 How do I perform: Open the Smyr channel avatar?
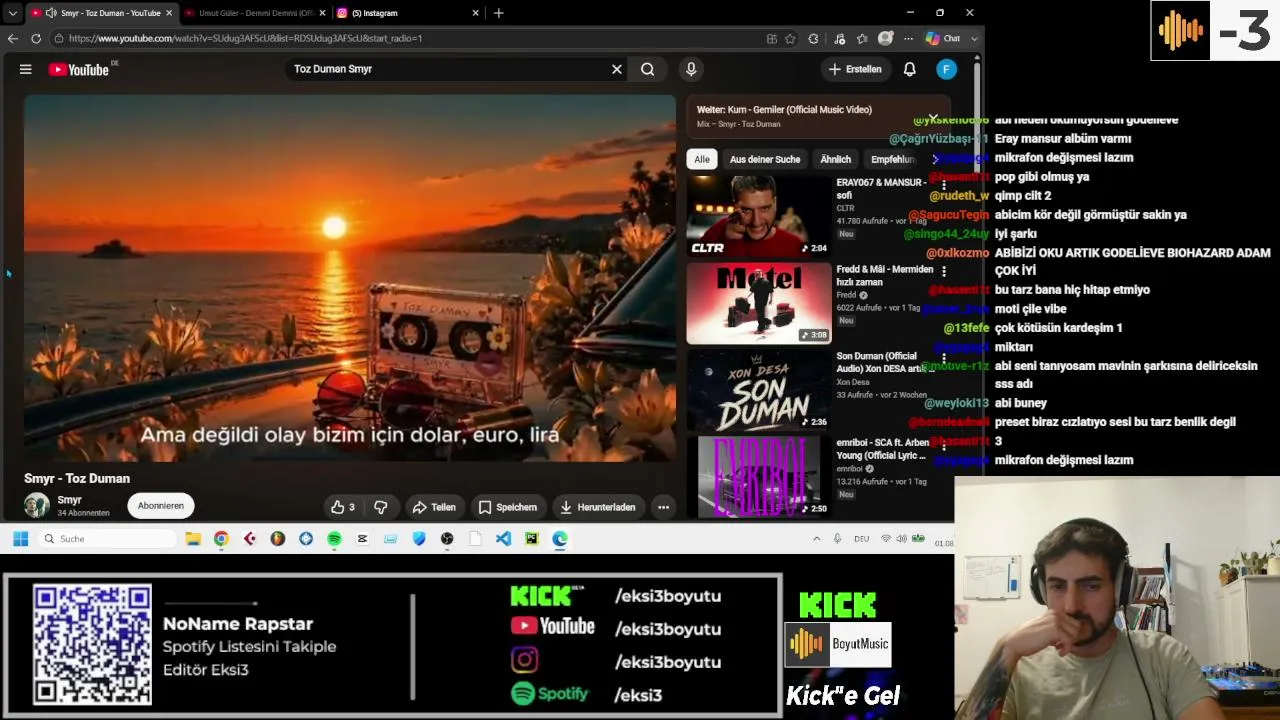point(37,505)
